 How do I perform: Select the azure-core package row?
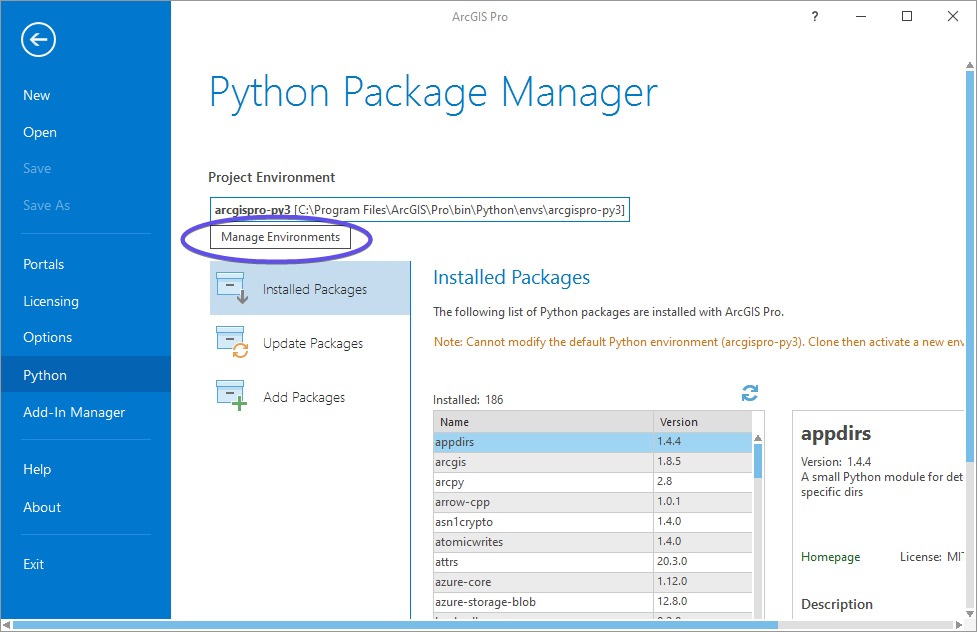pyautogui.click(x=593, y=582)
